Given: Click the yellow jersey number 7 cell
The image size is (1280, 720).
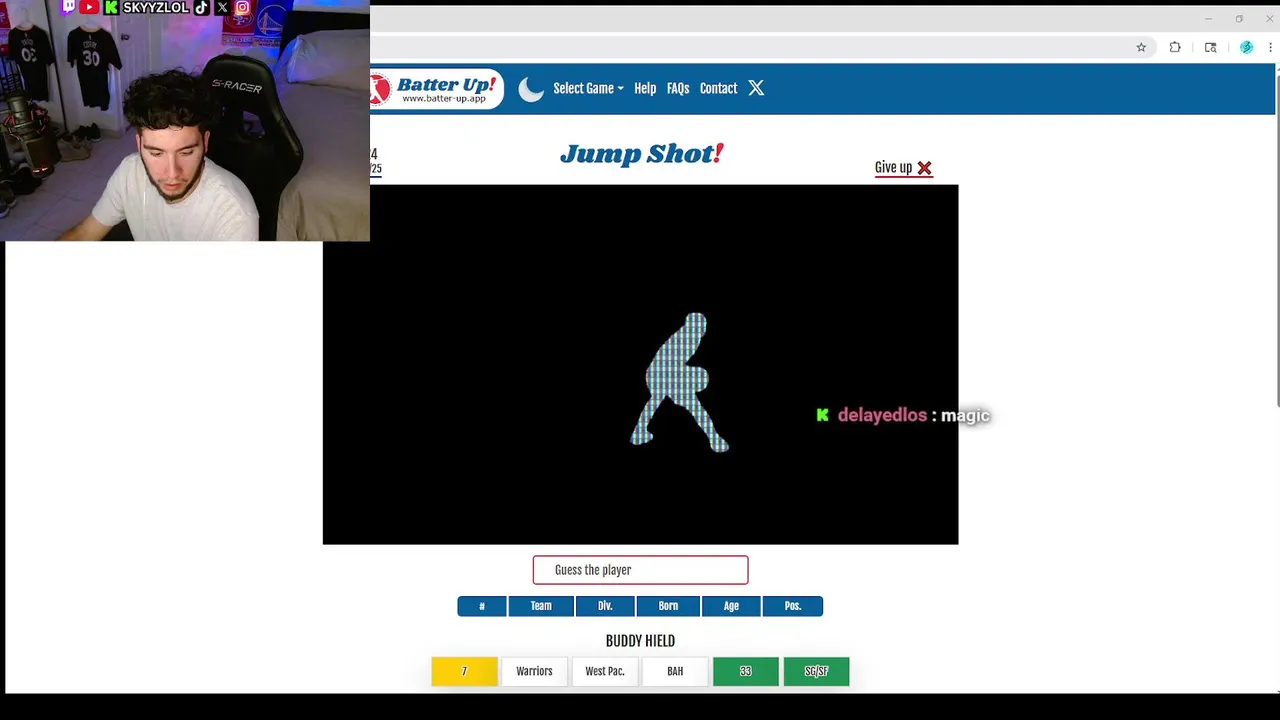Looking at the screenshot, I should (464, 671).
